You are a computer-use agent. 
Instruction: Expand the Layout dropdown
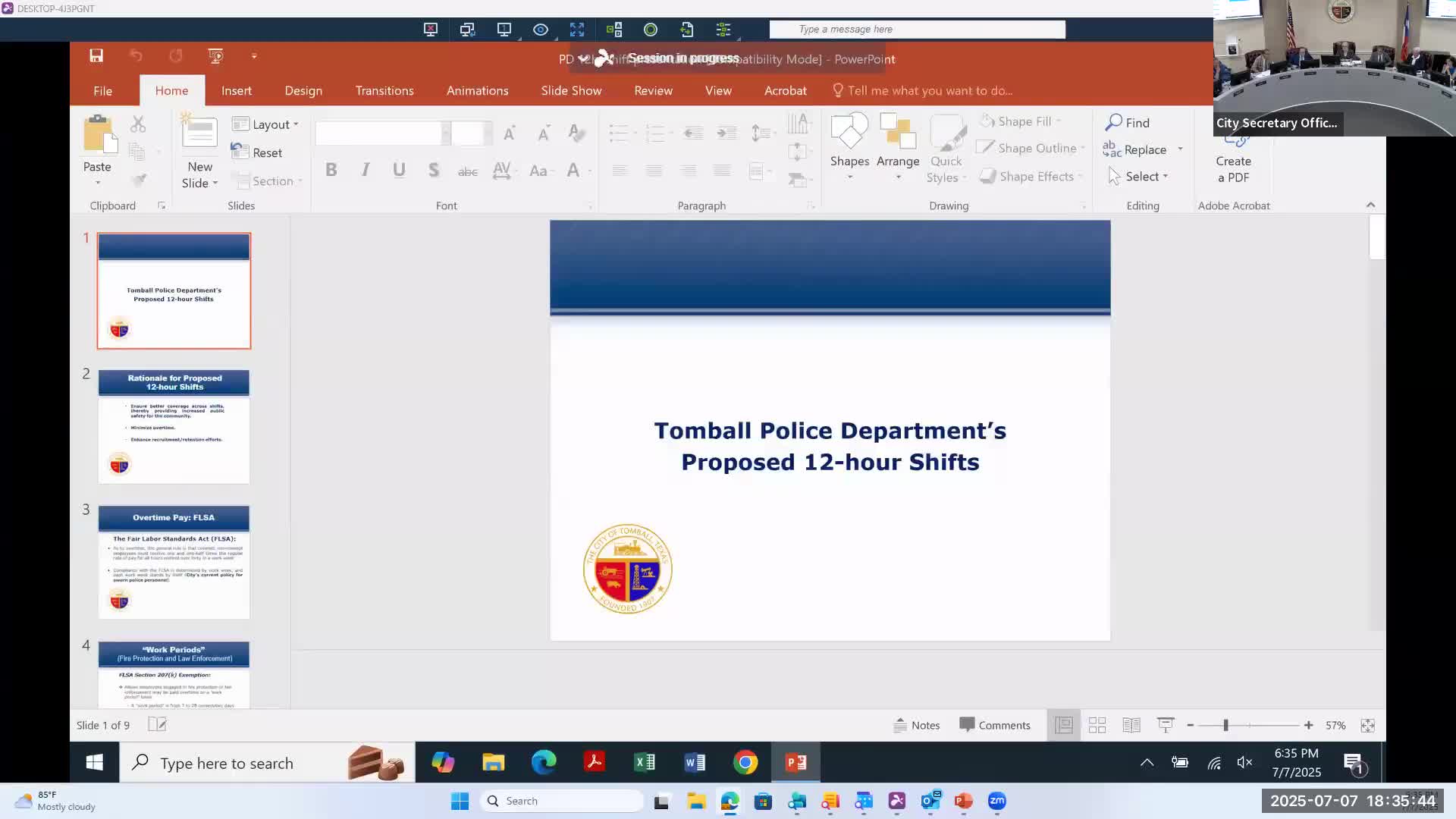point(265,124)
